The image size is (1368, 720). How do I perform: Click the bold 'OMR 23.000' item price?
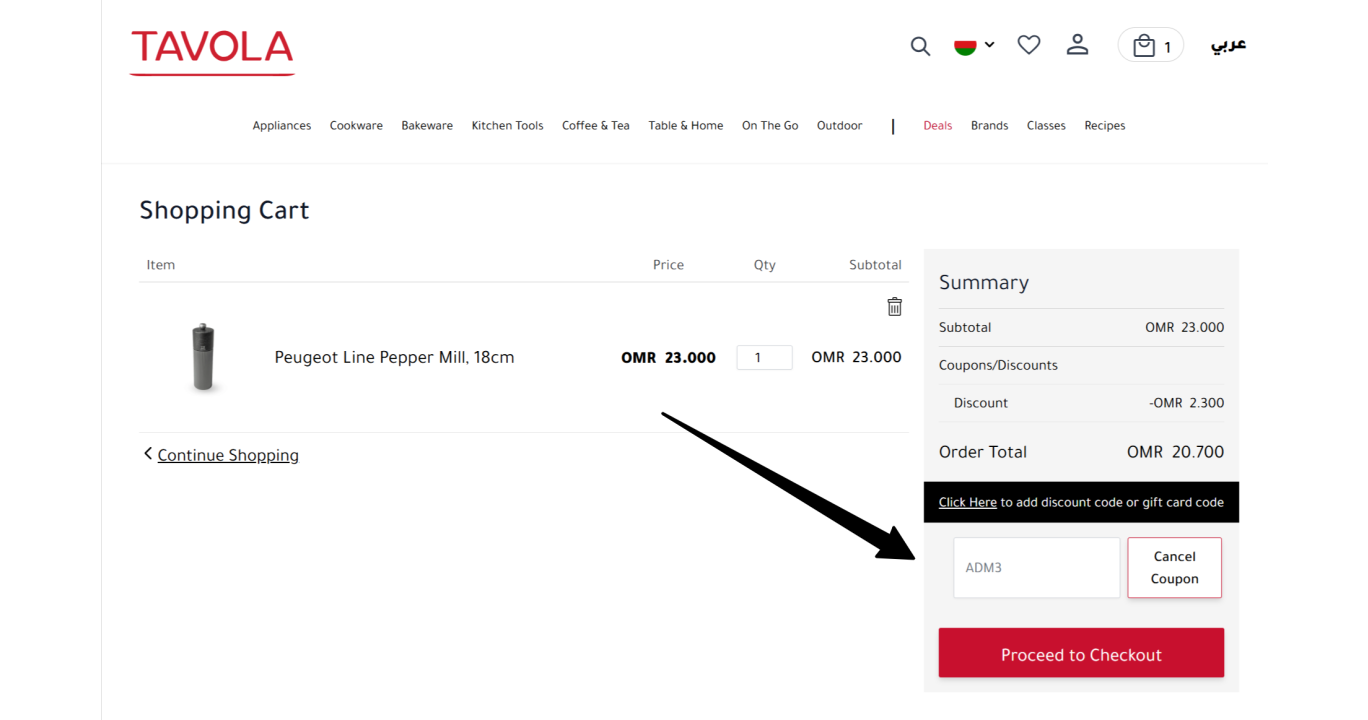click(x=669, y=358)
